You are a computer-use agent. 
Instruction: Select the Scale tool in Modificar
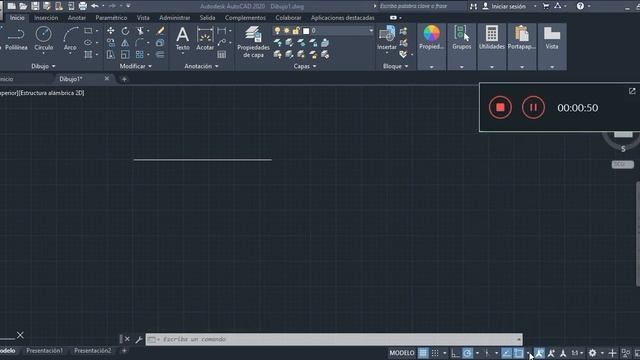[x=125, y=54]
